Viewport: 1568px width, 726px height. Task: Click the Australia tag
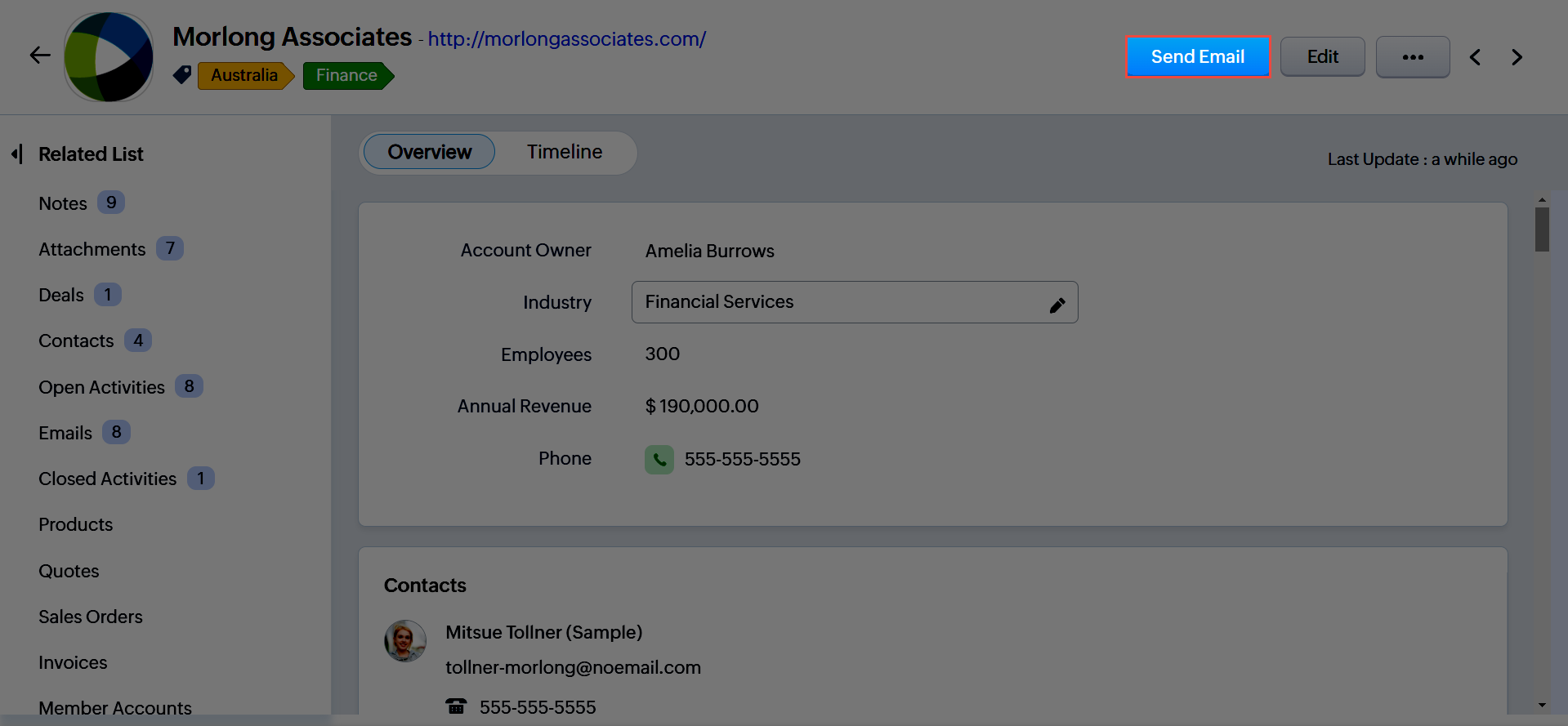(243, 75)
